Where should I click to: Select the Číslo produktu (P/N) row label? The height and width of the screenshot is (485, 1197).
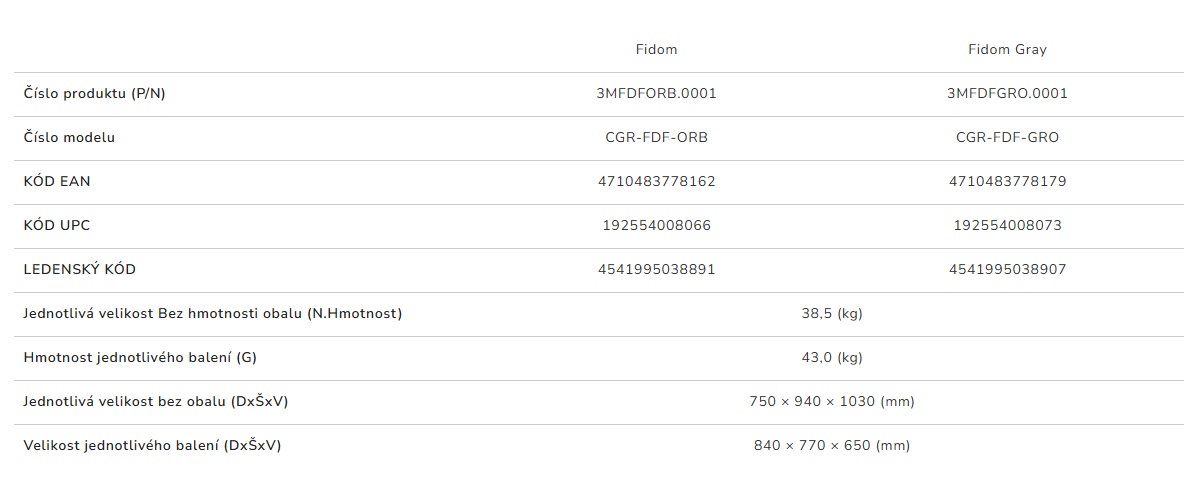point(94,94)
